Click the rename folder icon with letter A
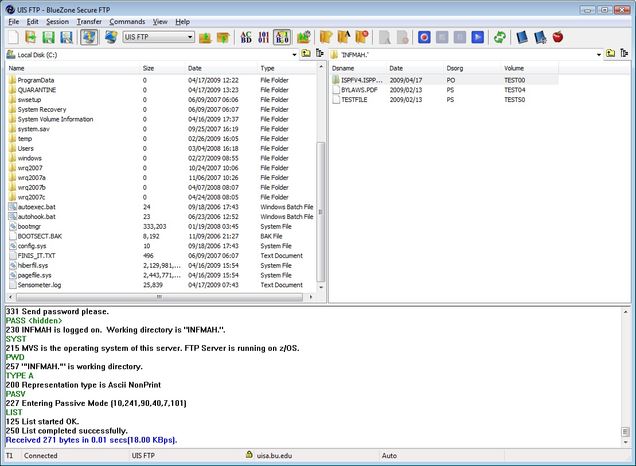This screenshot has width=636, height=466. pyautogui.click(x=344, y=37)
